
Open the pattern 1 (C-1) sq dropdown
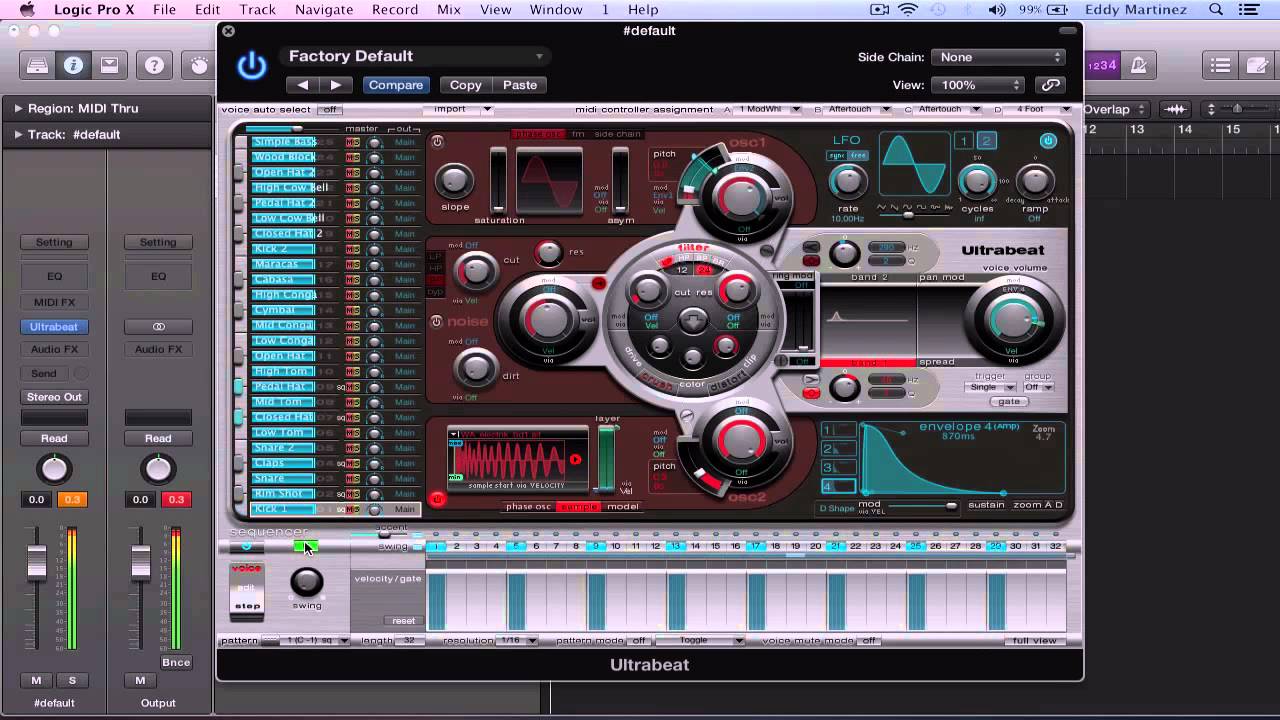(x=315, y=640)
